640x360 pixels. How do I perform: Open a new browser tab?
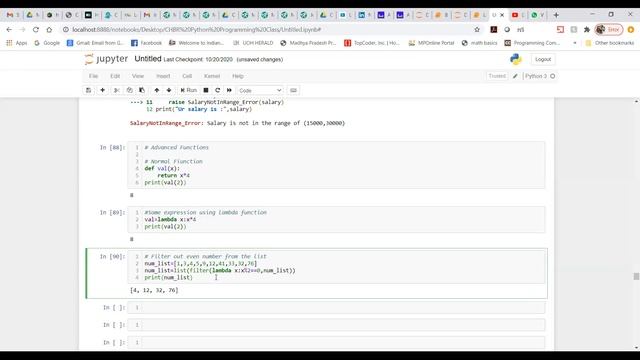pyautogui.click(x=556, y=15)
